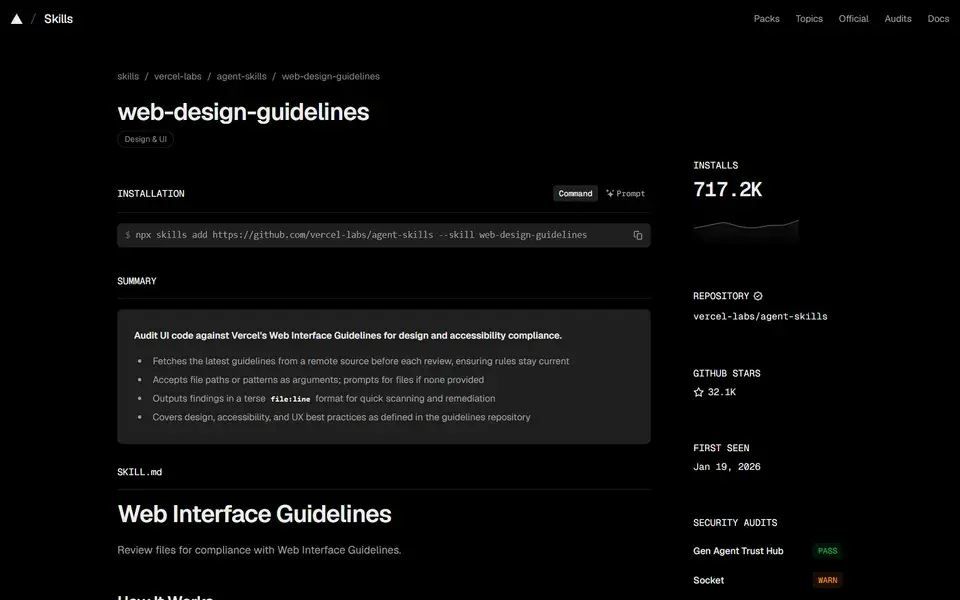Open the Audits page
960x600 pixels.
click(x=898, y=19)
